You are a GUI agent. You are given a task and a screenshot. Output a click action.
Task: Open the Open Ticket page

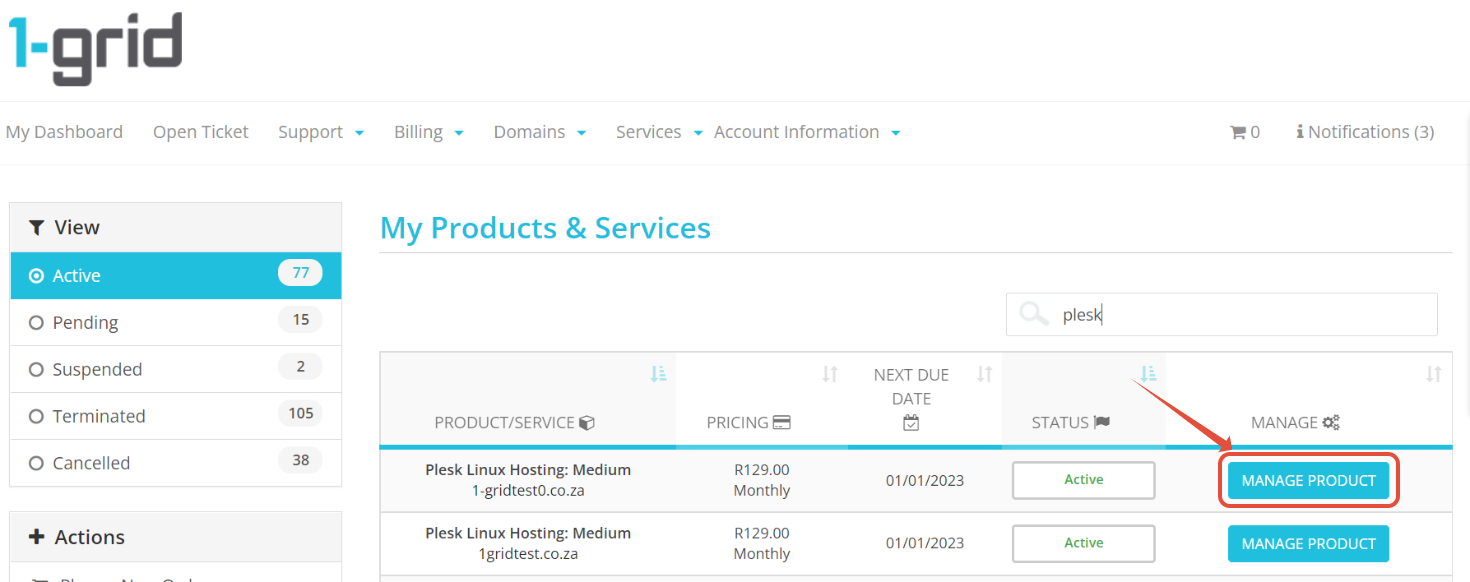tap(201, 132)
